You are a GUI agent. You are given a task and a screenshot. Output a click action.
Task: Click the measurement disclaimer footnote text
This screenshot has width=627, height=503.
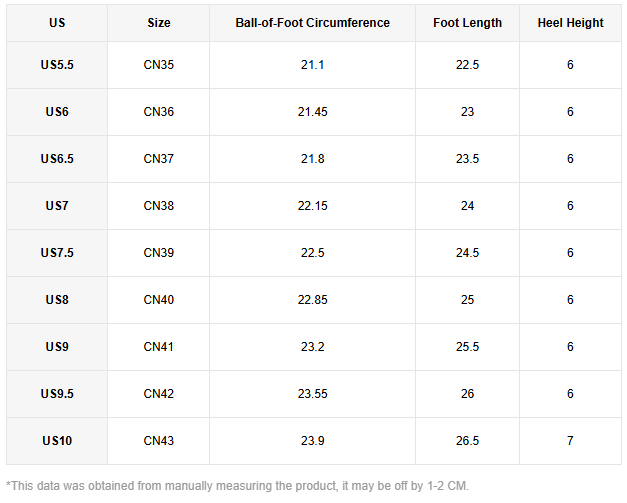click(x=237, y=485)
